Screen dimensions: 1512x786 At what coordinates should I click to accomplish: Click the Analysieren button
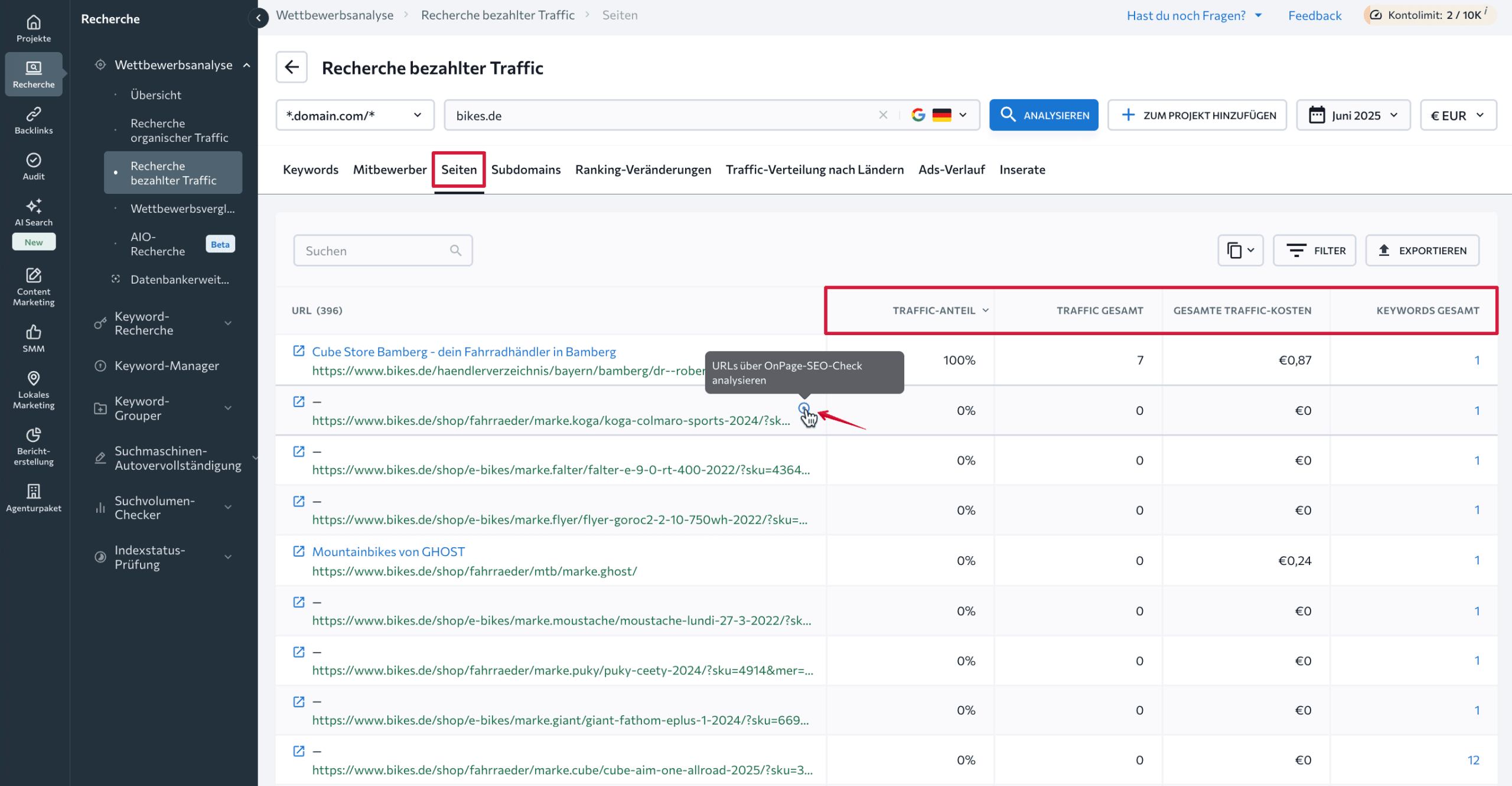coord(1044,115)
